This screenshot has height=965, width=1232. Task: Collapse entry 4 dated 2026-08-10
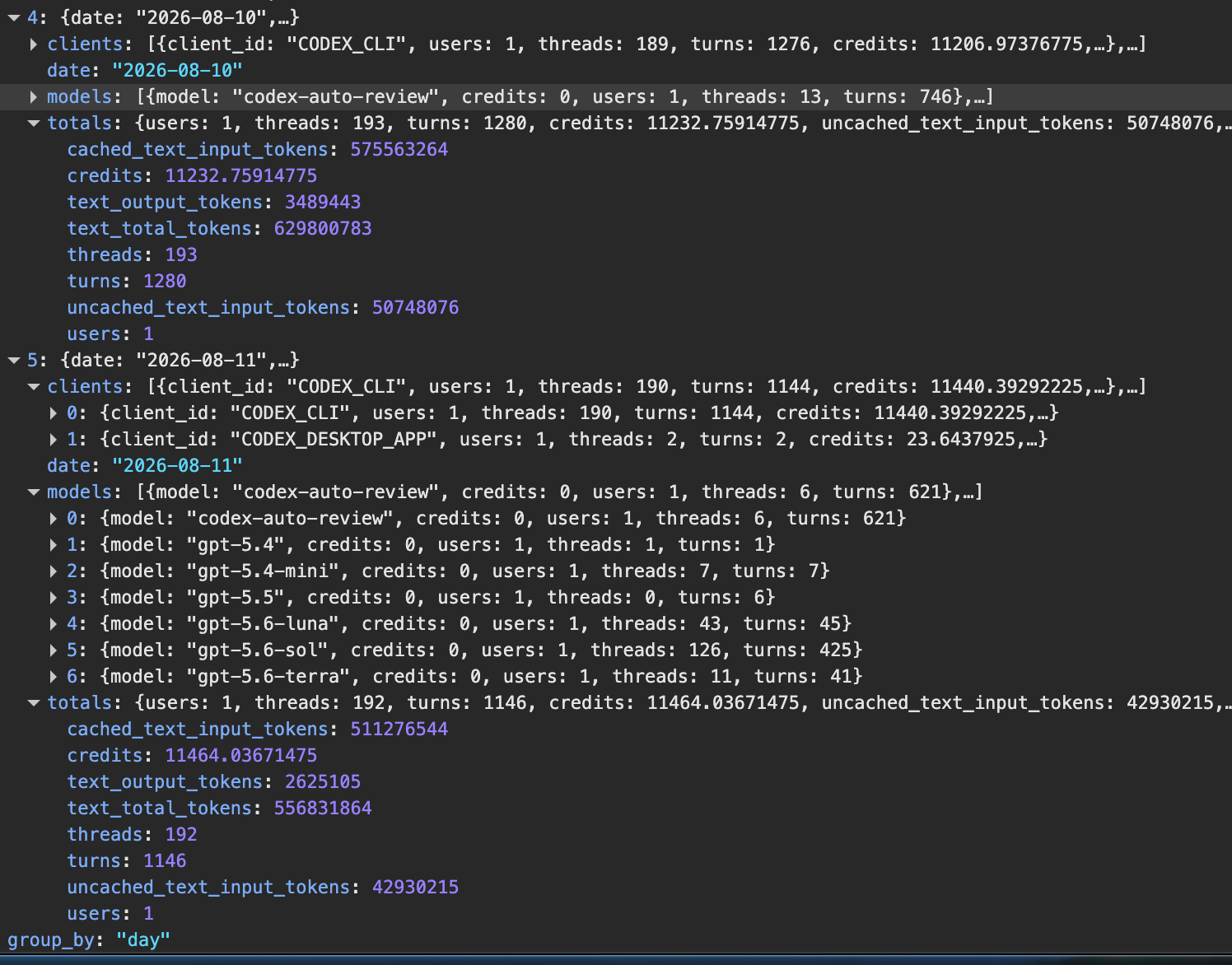[x=14, y=17]
